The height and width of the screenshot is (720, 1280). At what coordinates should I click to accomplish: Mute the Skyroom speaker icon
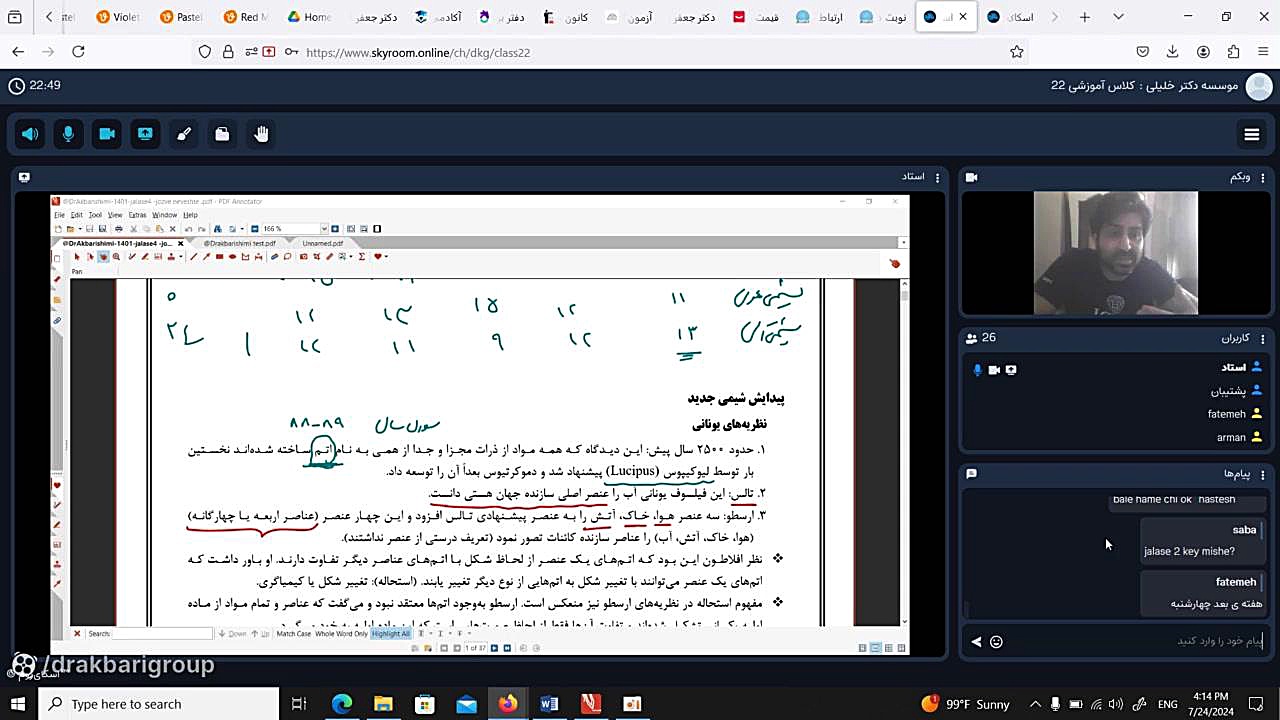(30, 134)
